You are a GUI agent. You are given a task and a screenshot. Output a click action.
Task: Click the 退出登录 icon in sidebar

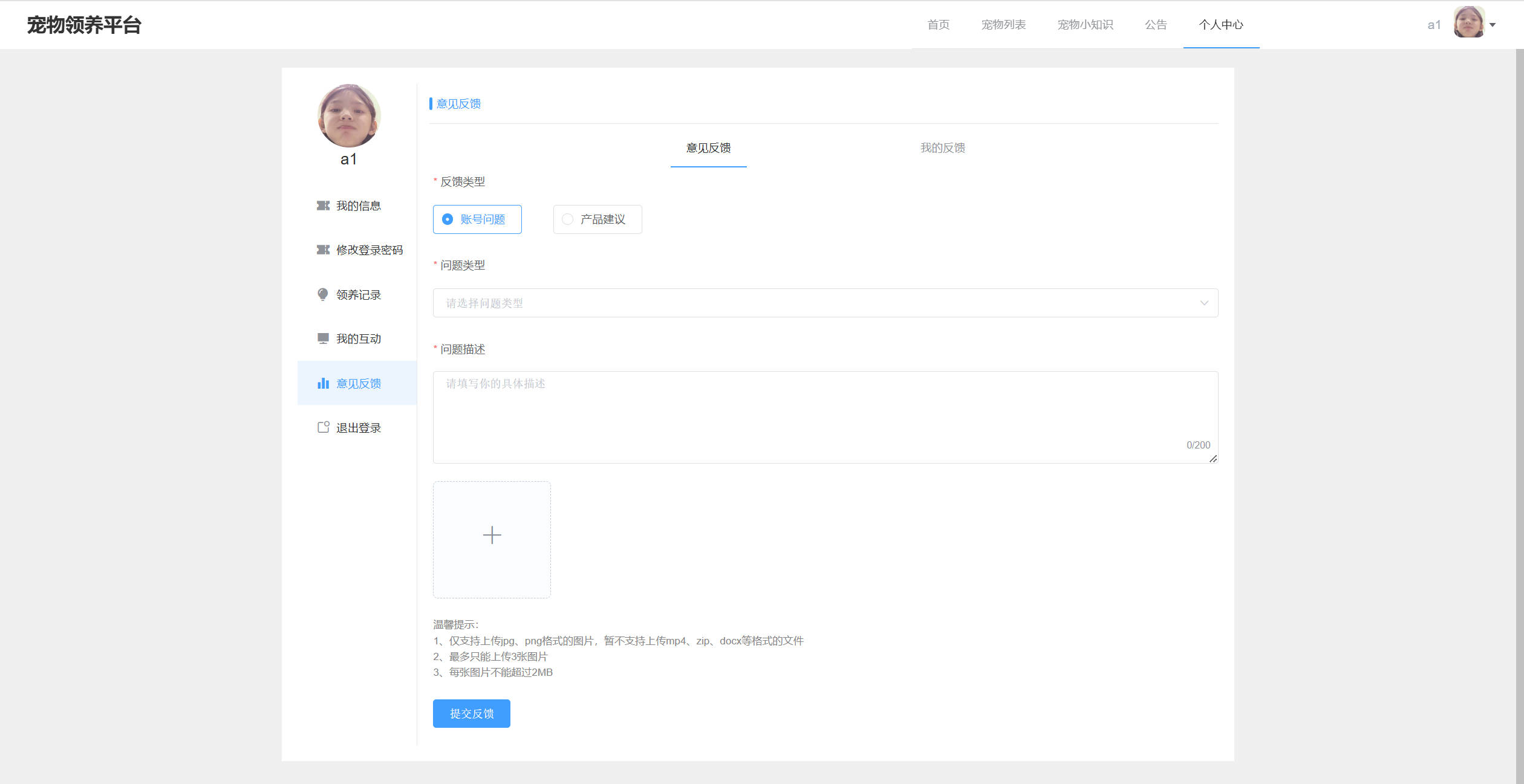click(324, 427)
